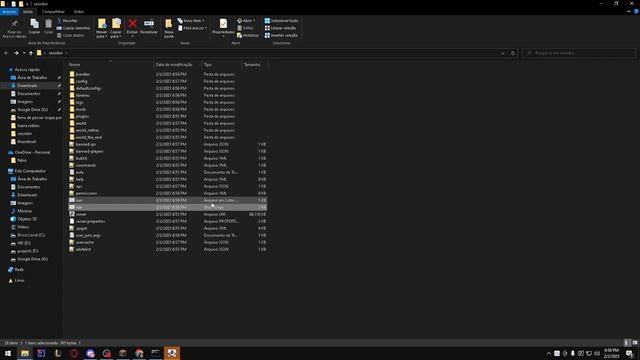
Task: Click Recortar (cut) in the ribbon
Action: [67, 20]
